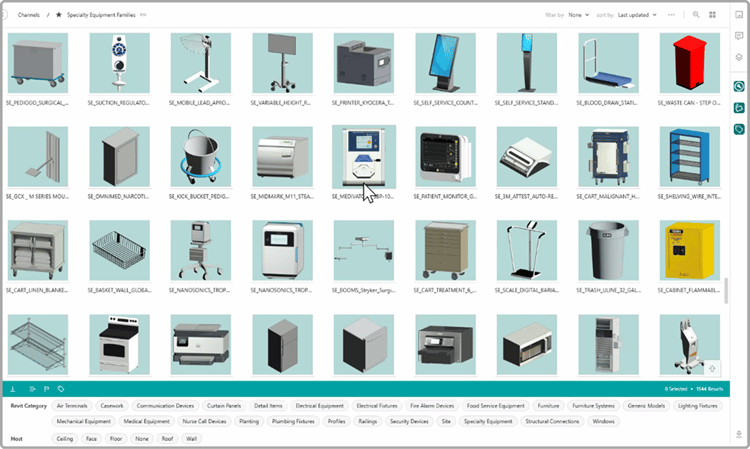Select the SE_TRASH_ULINE_32_GAL thumbnail
Screen dimensions: 750x449
(x=608, y=250)
